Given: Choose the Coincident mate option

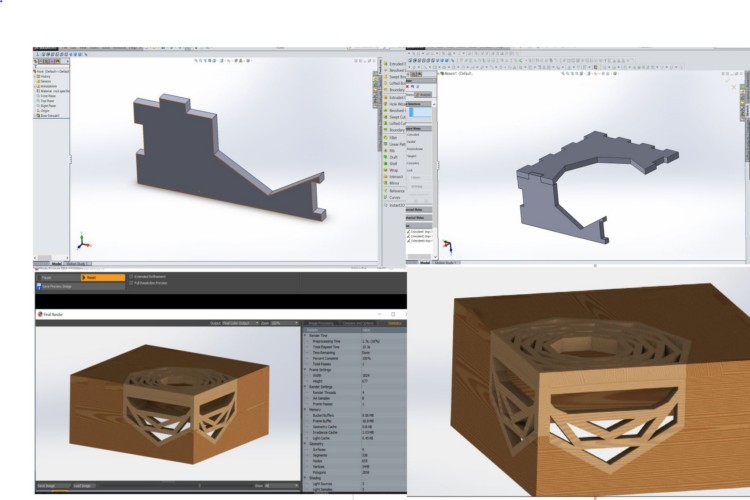Looking at the screenshot, I should pyautogui.click(x=413, y=134).
